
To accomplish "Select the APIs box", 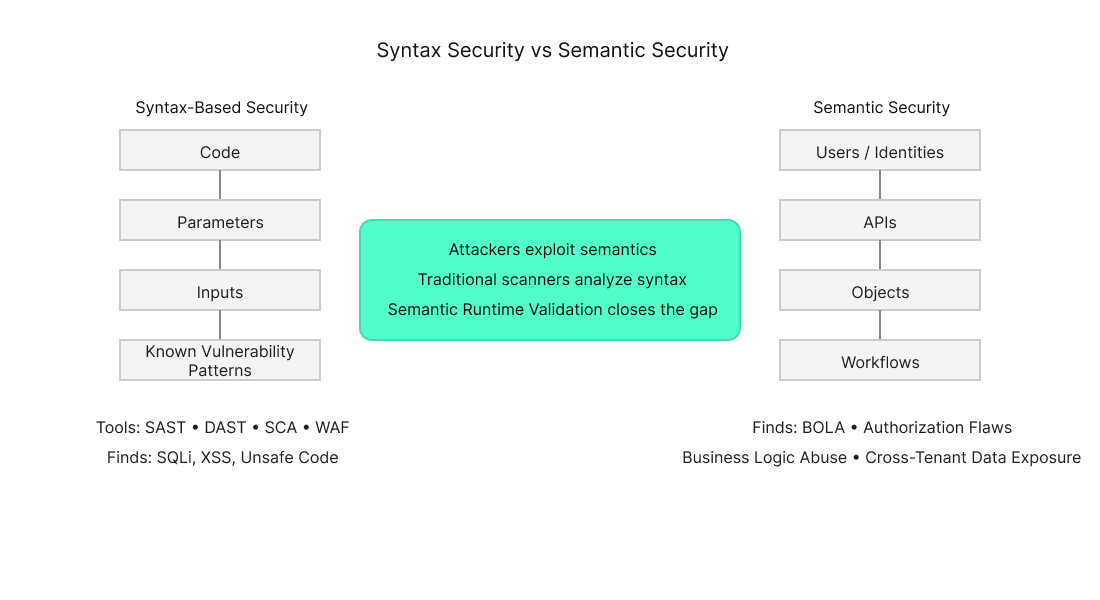I will click(x=880, y=220).
